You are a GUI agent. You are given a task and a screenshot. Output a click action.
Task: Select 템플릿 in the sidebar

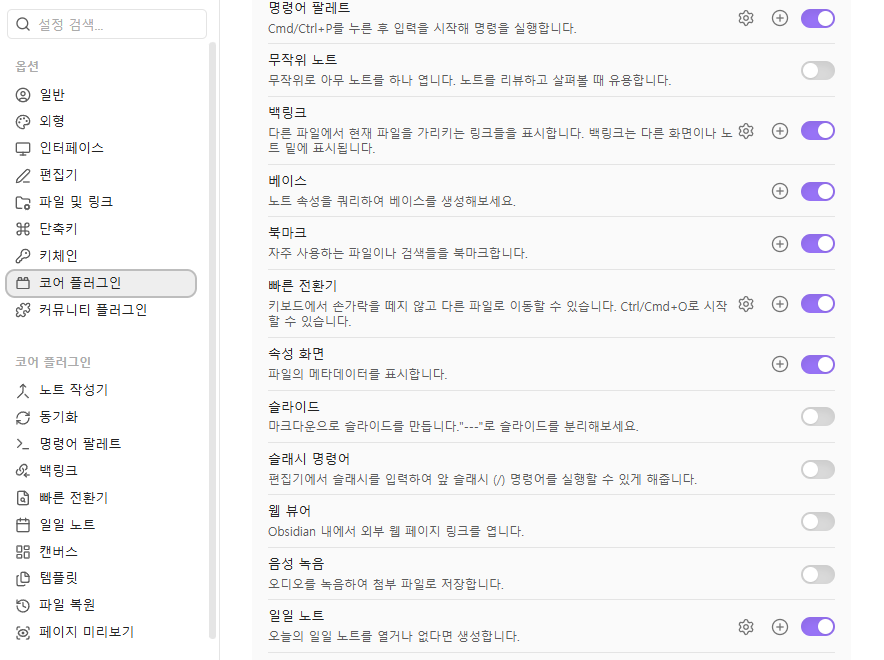click(x=101, y=578)
